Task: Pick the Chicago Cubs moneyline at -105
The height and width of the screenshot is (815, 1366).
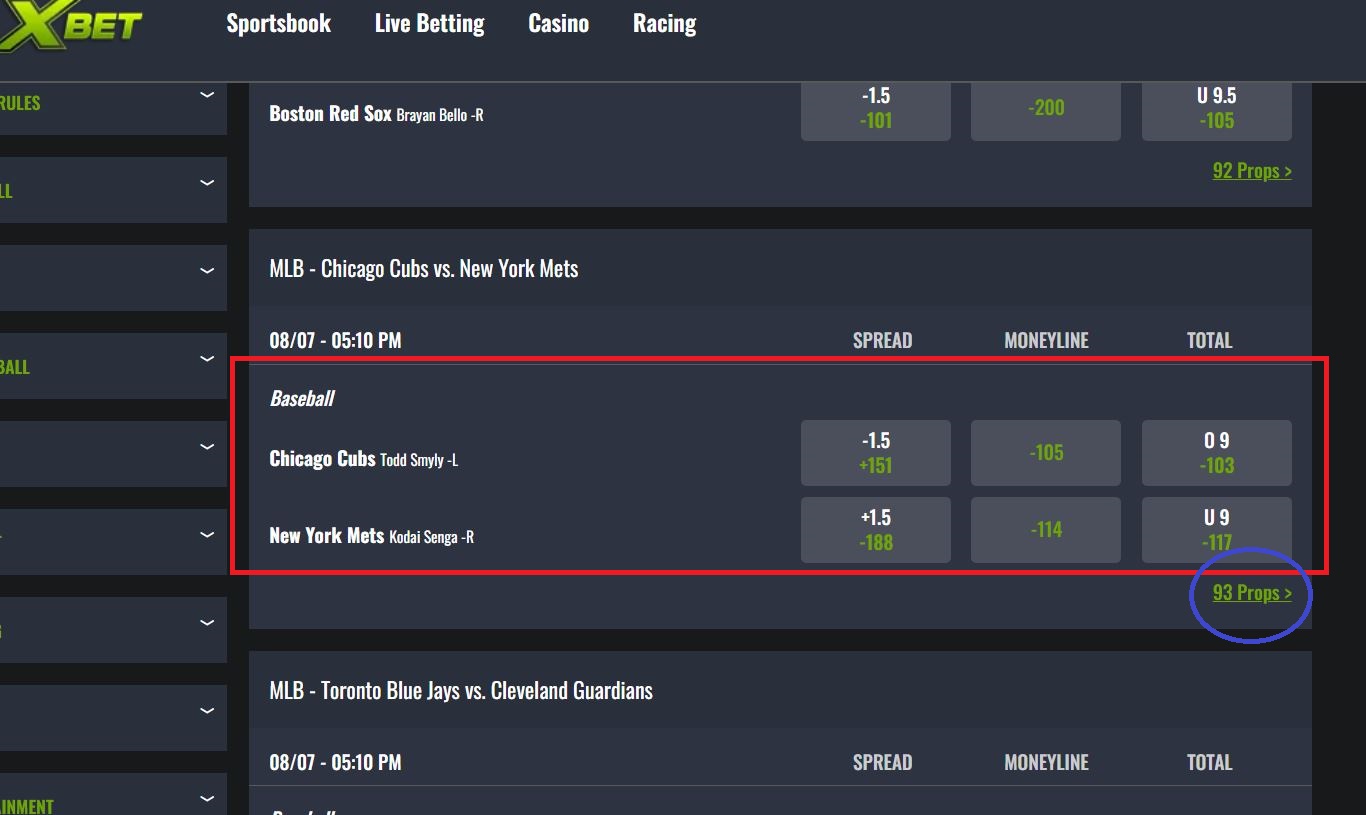Action: click(1046, 453)
